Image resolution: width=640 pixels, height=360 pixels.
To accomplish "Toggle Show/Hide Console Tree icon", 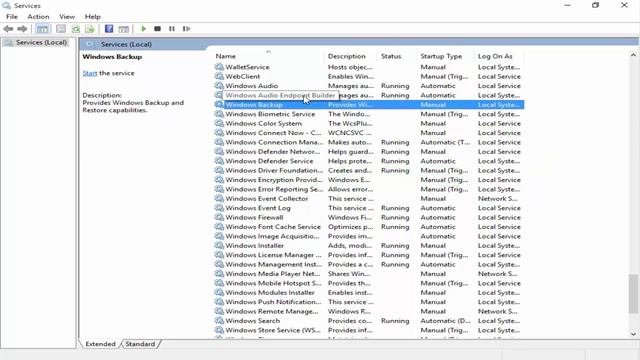I will 42,29.
